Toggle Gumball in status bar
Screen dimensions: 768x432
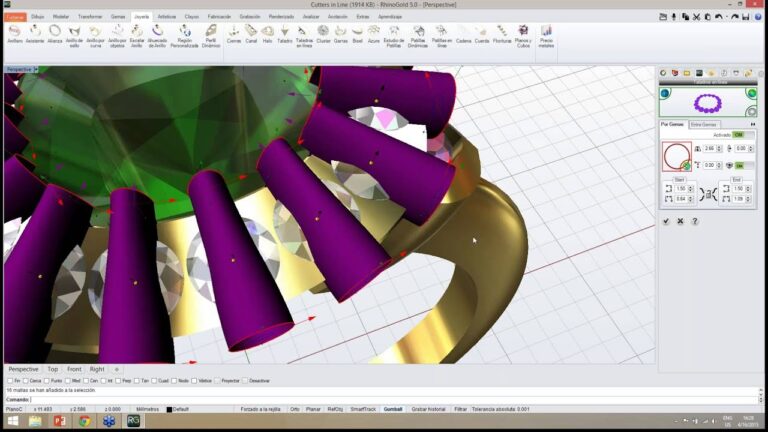coord(393,409)
